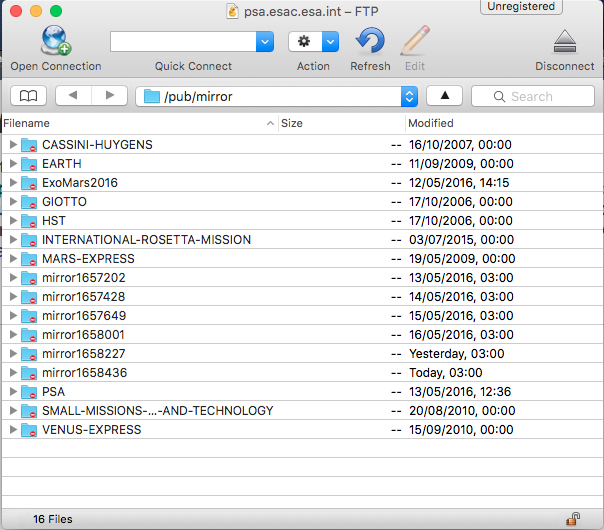
Task: Click the Open Connection globe icon
Action: point(56,40)
